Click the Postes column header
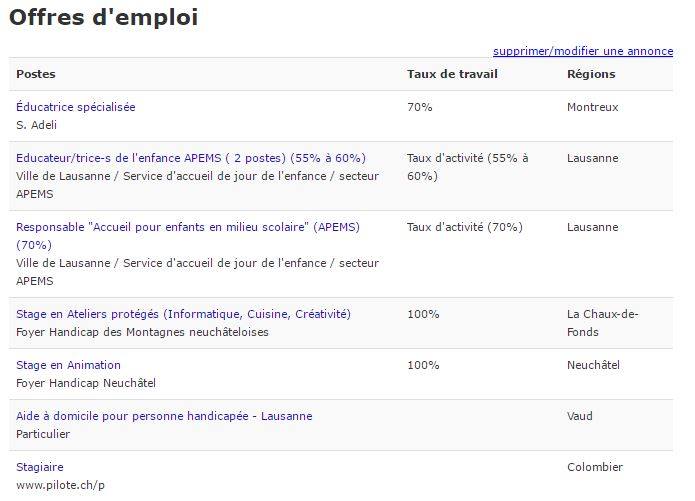The height and width of the screenshot is (501, 695). point(36,74)
